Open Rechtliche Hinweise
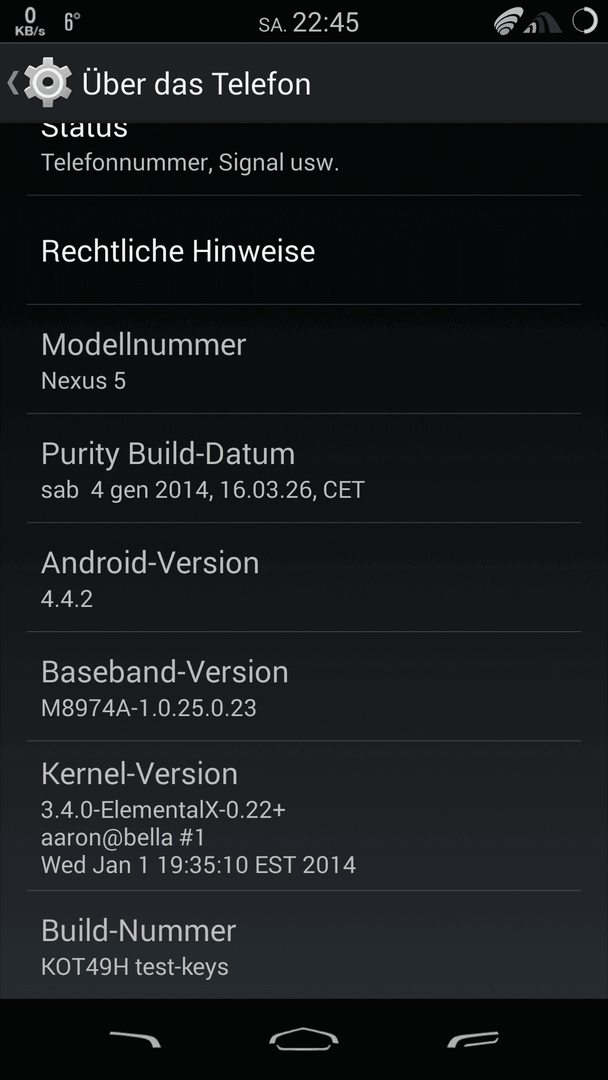Screen dimensions: 608x1080 point(304,250)
